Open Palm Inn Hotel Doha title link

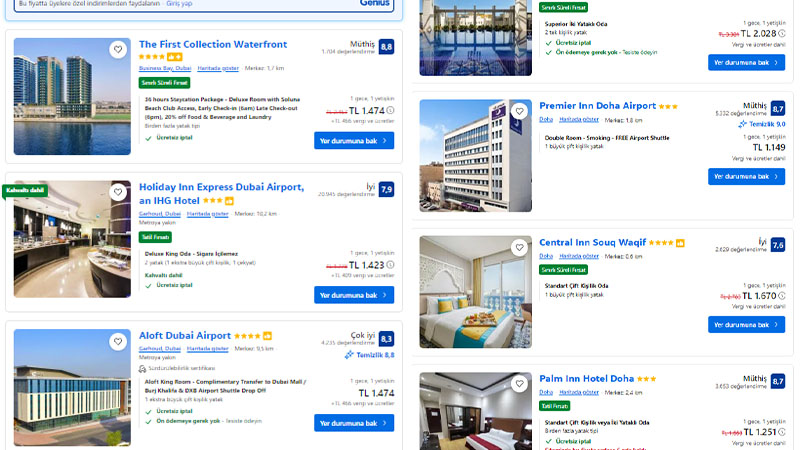point(586,379)
